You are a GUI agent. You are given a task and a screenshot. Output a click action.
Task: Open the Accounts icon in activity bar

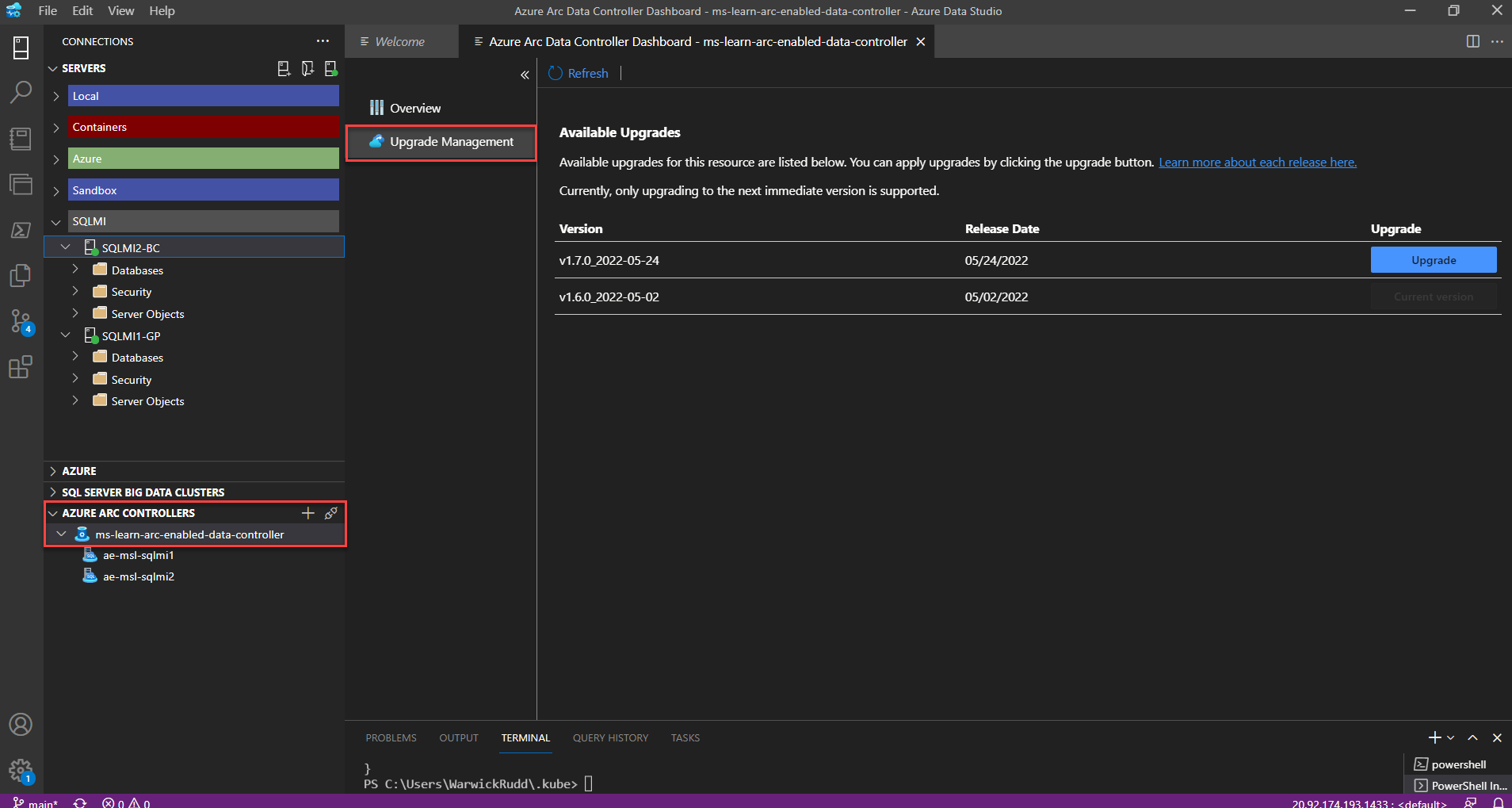[x=21, y=724]
